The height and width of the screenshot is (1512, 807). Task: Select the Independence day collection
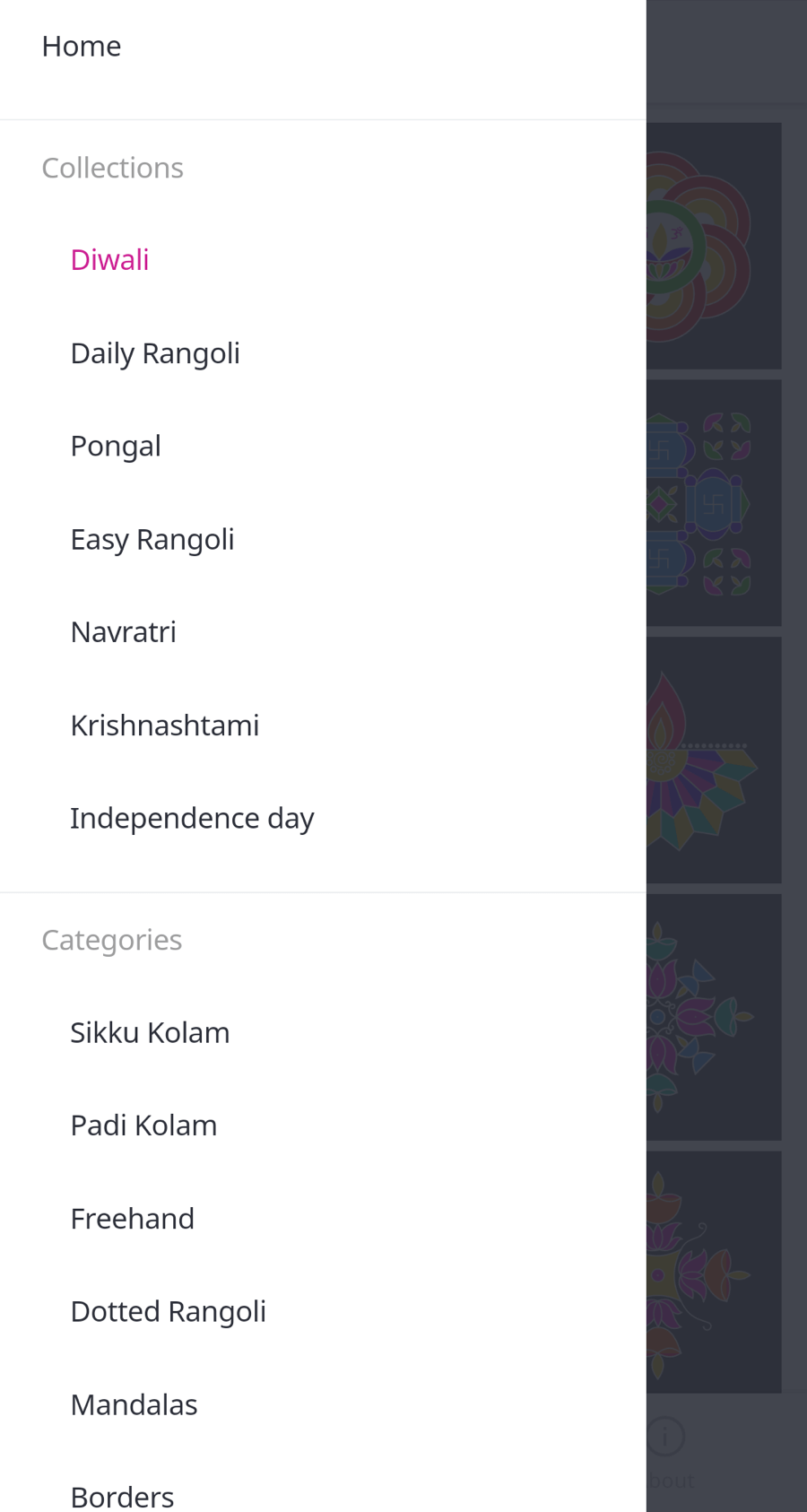(192, 818)
